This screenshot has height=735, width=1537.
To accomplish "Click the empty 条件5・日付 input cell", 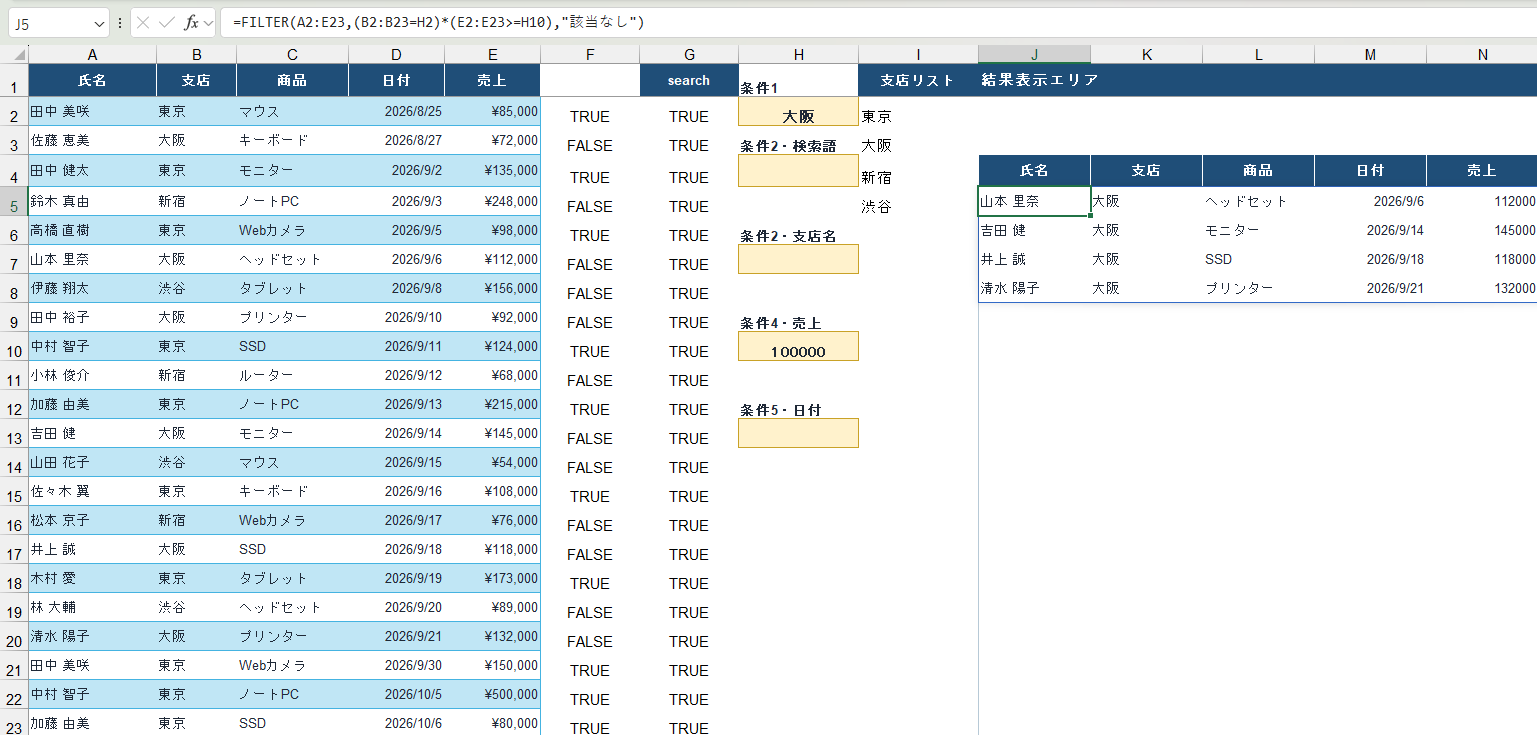I will pos(798,433).
